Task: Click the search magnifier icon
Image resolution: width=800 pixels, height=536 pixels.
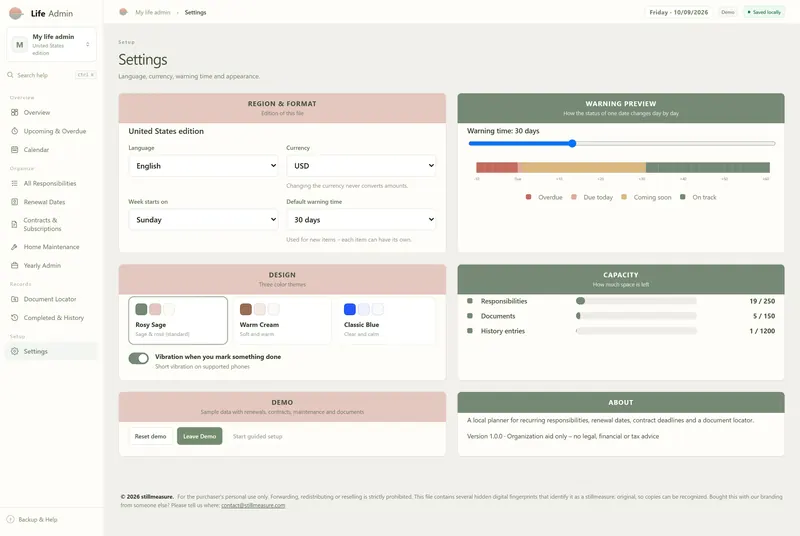Action: click(x=10, y=75)
